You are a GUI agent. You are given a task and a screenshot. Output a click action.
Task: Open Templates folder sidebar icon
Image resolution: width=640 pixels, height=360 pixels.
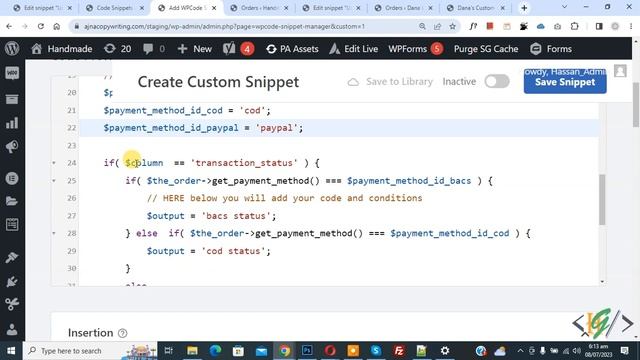point(12,201)
